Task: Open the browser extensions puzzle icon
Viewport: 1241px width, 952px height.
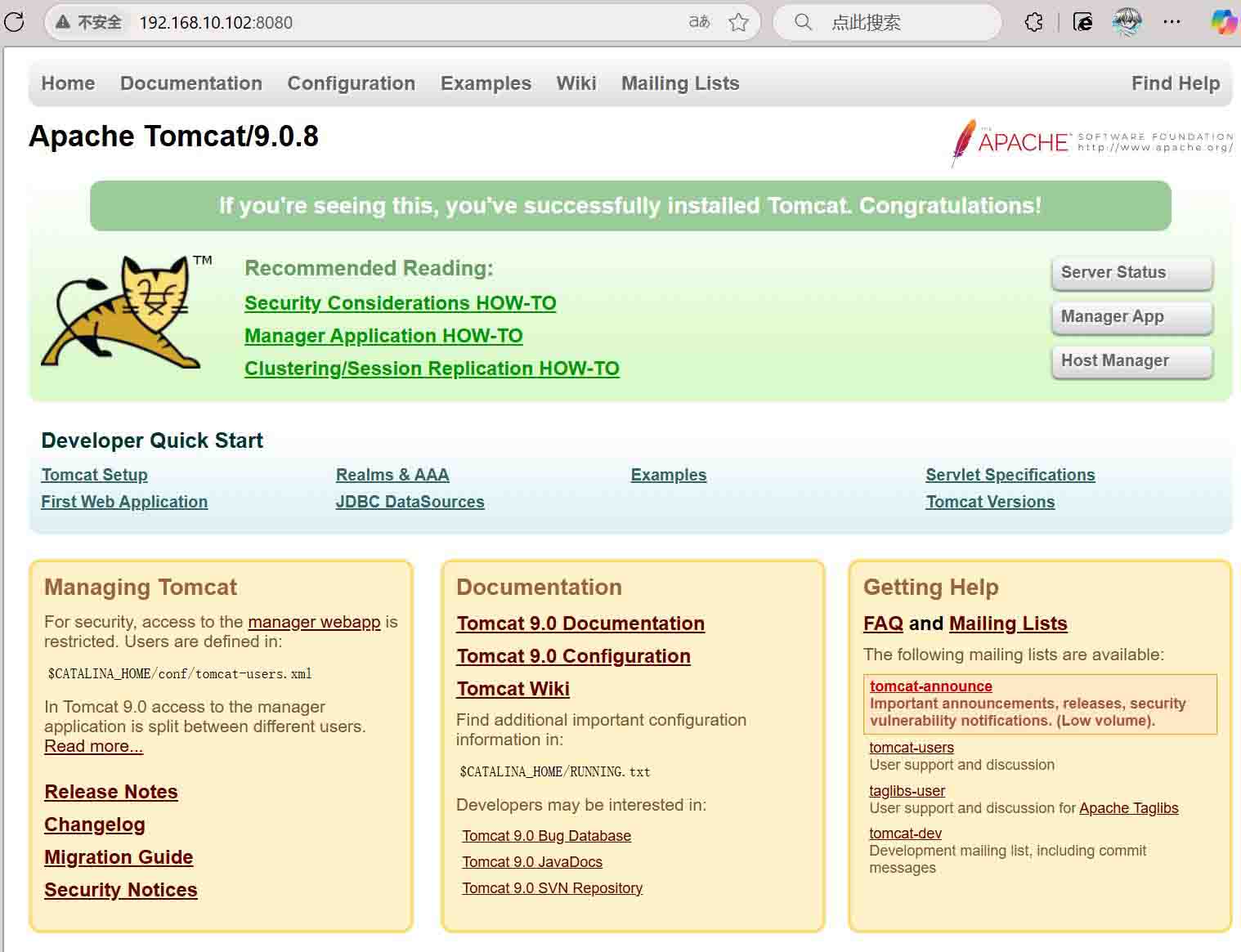Action: 1034,22
